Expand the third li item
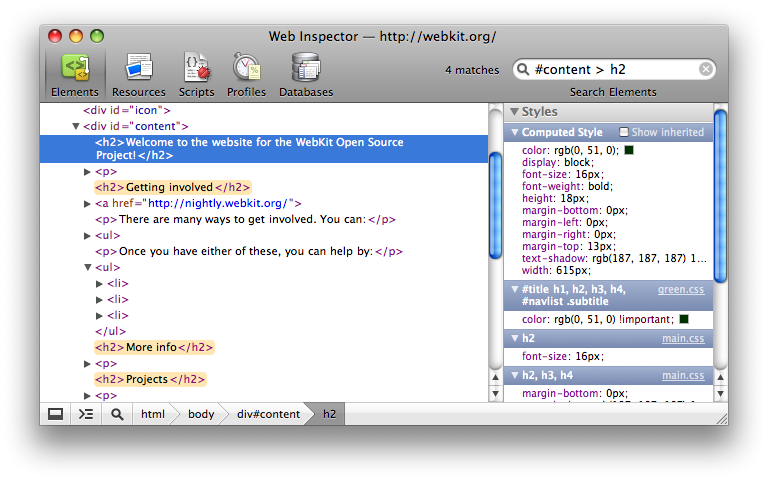The width and height of the screenshot is (768, 480). click(99, 315)
